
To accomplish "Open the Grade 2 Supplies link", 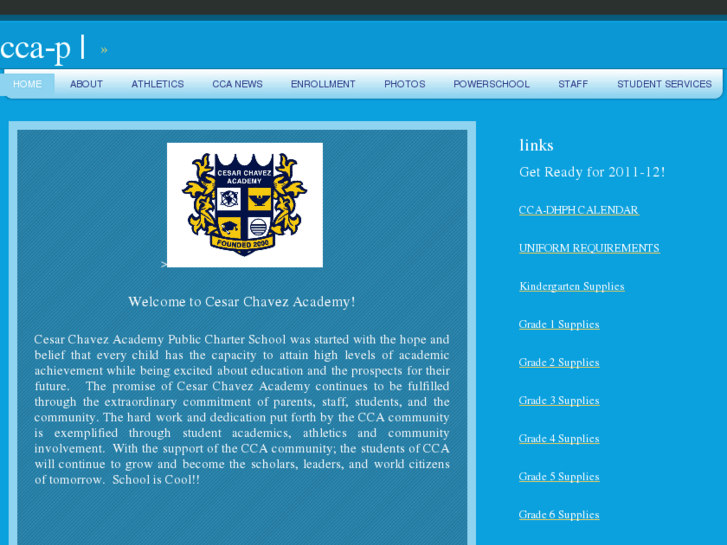I will point(559,362).
